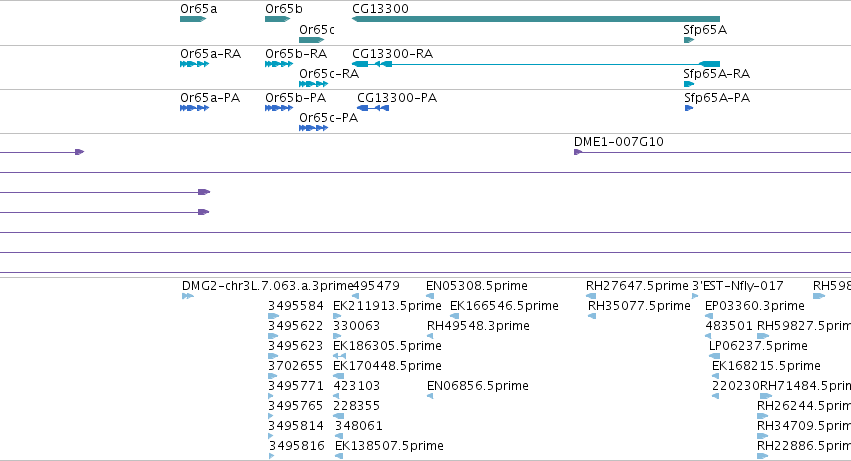Click the Or65b gene label
Screen dimensions: 851x461
pyautogui.click(x=284, y=9)
